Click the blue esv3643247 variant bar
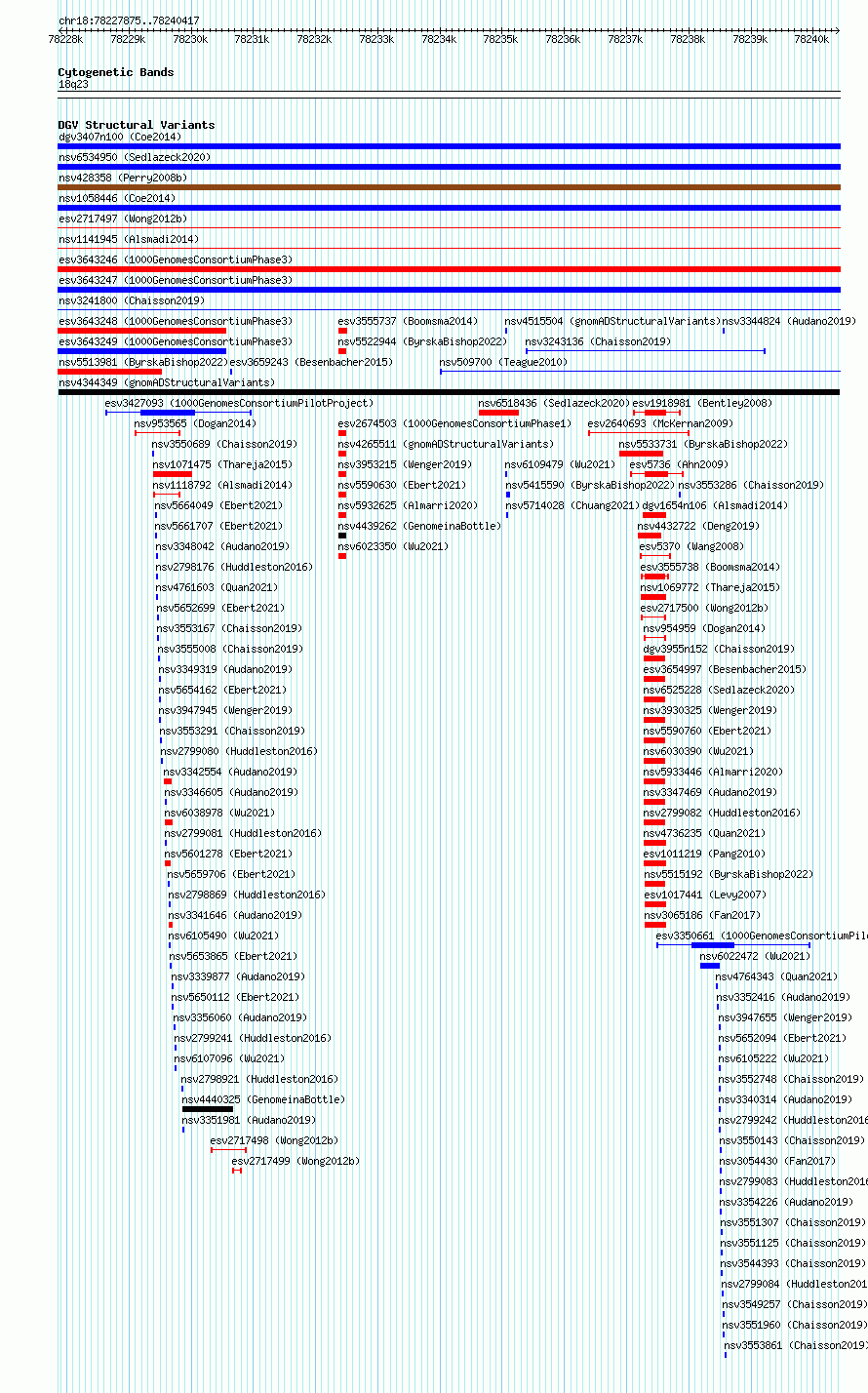This screenshot has width=868, height=1393. 449,290
